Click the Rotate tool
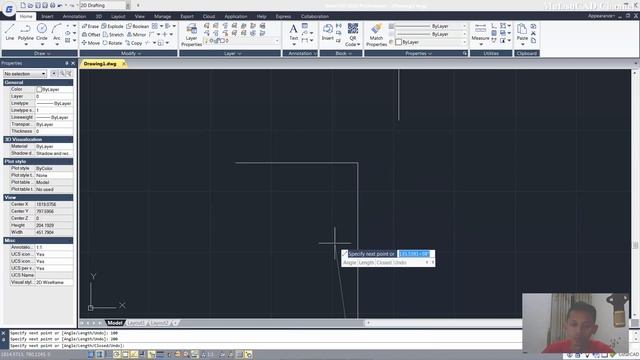This screenshot has height=360, width=640. coord(112,43)
